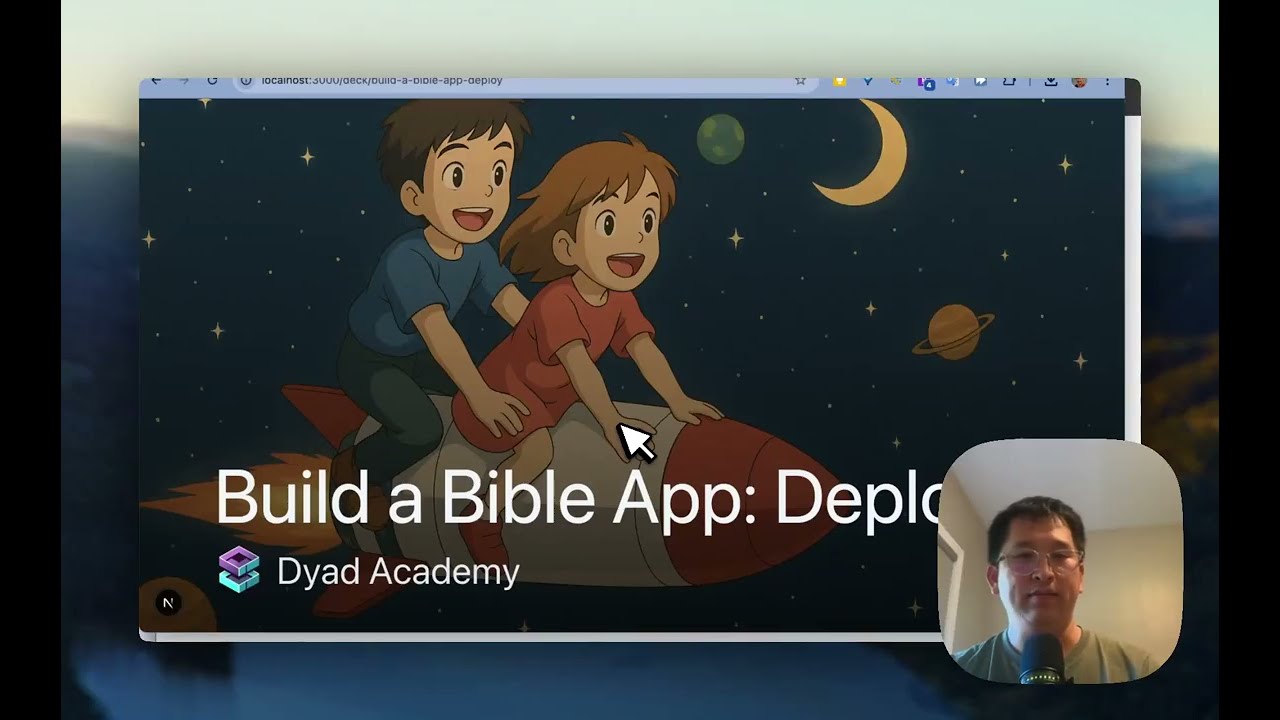
Task: Click the browser forward arrow
Action: [x=184, y=81]
